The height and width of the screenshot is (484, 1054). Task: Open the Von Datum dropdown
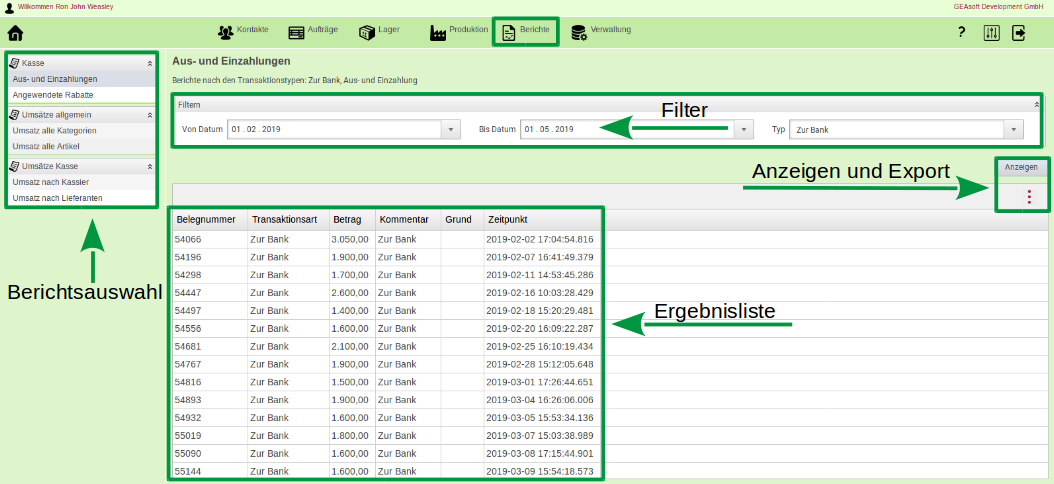coord(450,130)
